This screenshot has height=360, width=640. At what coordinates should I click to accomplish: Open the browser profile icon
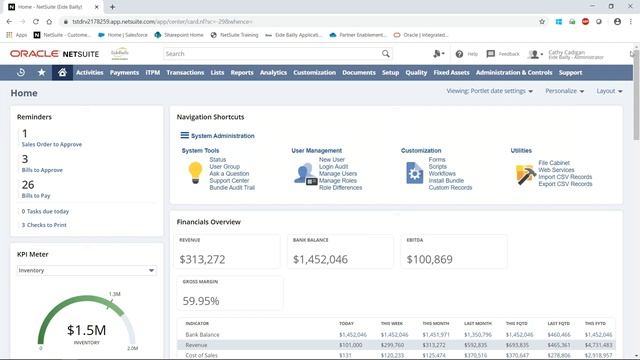[617, 22]
